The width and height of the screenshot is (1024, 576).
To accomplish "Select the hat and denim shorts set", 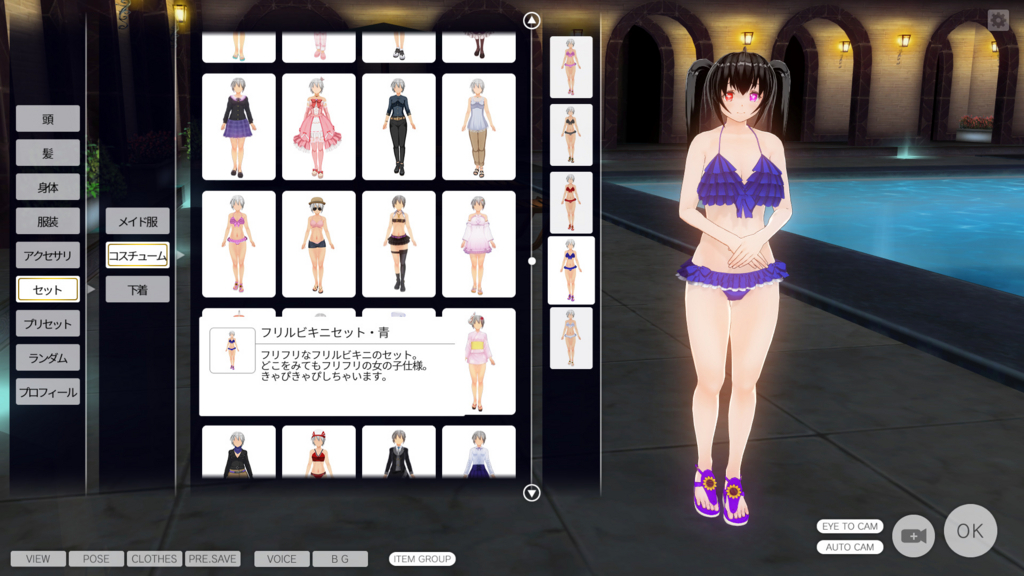I will click(x=319, y=244).
